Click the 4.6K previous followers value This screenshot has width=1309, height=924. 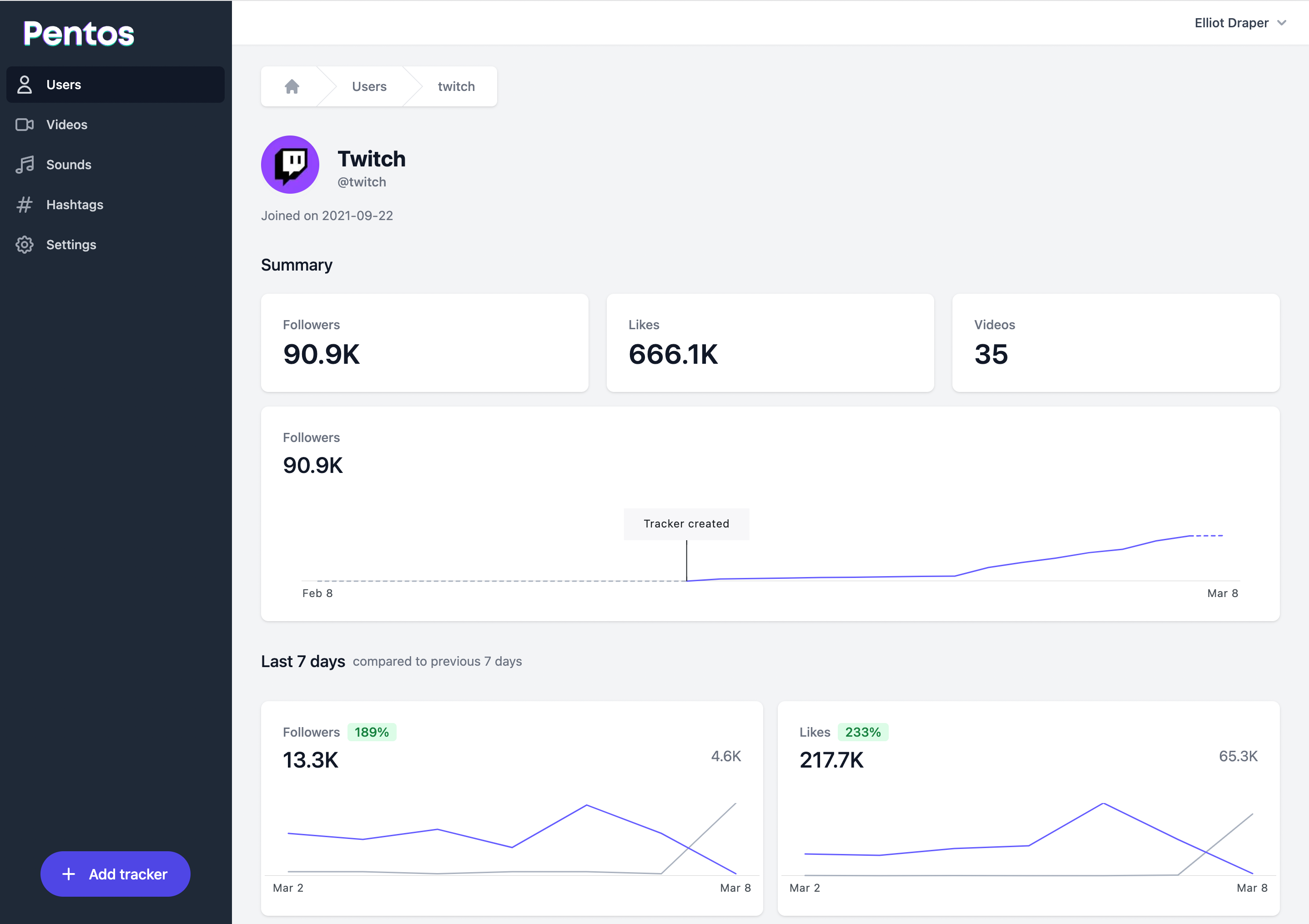tap(726, 756)
